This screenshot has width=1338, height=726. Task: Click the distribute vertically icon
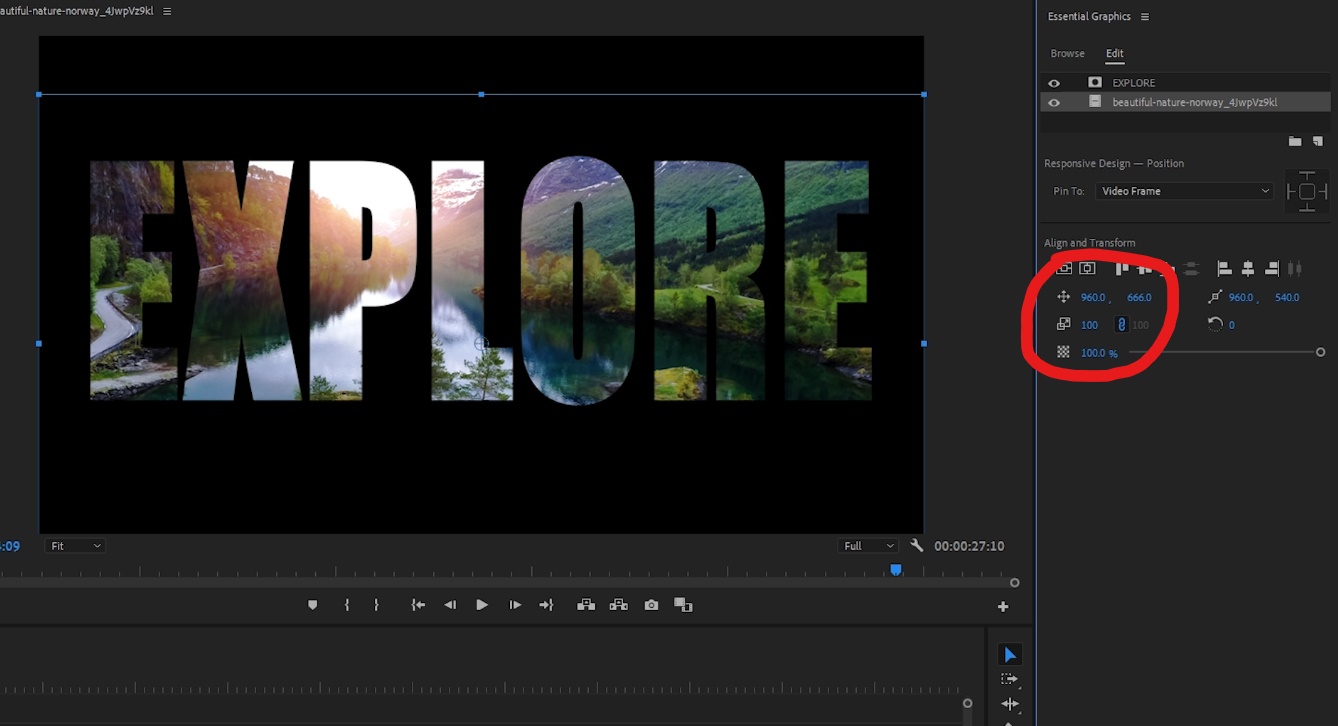click(x=1190, y=268)
